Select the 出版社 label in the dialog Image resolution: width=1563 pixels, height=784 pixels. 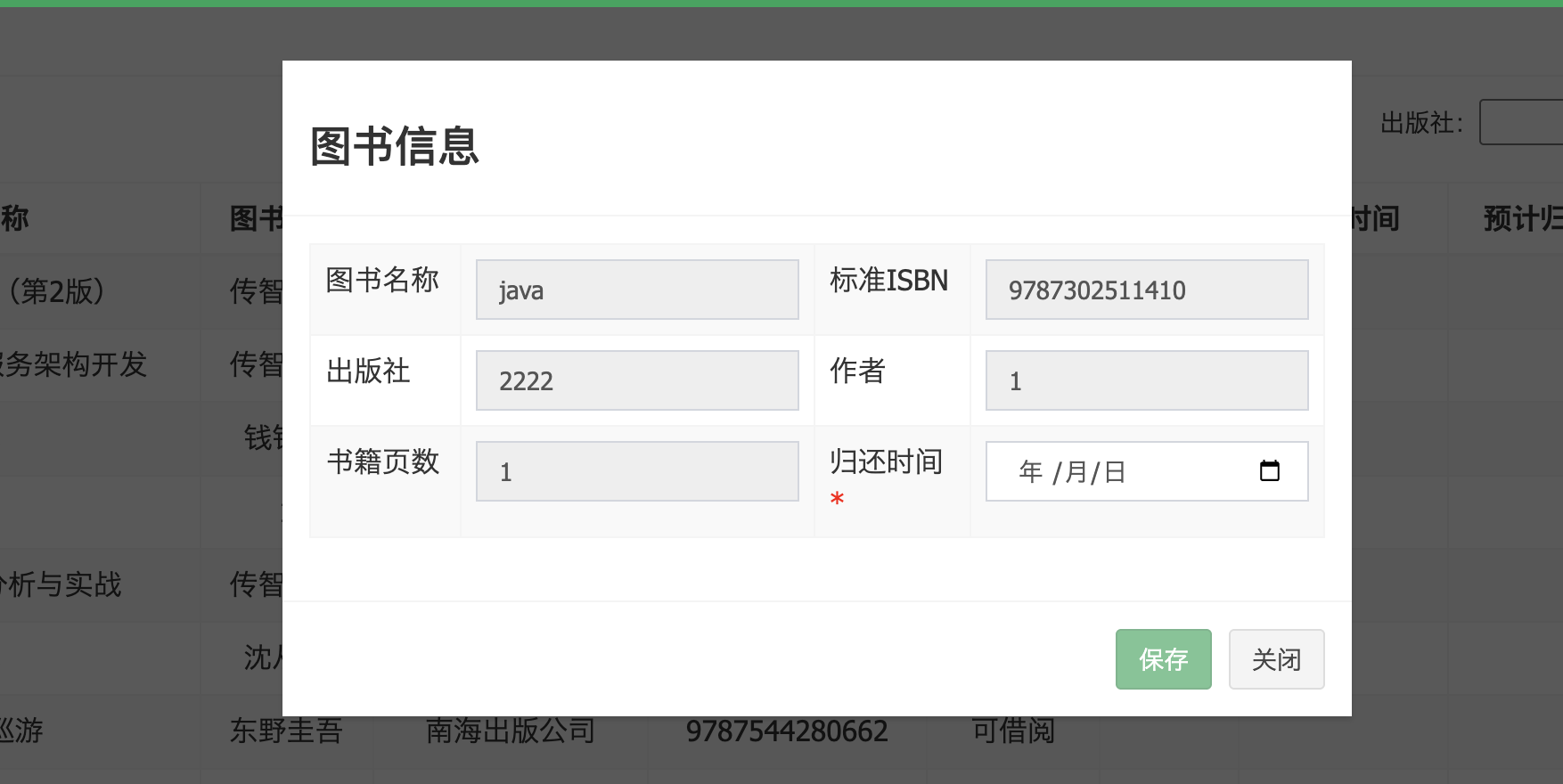coord(368,371)
